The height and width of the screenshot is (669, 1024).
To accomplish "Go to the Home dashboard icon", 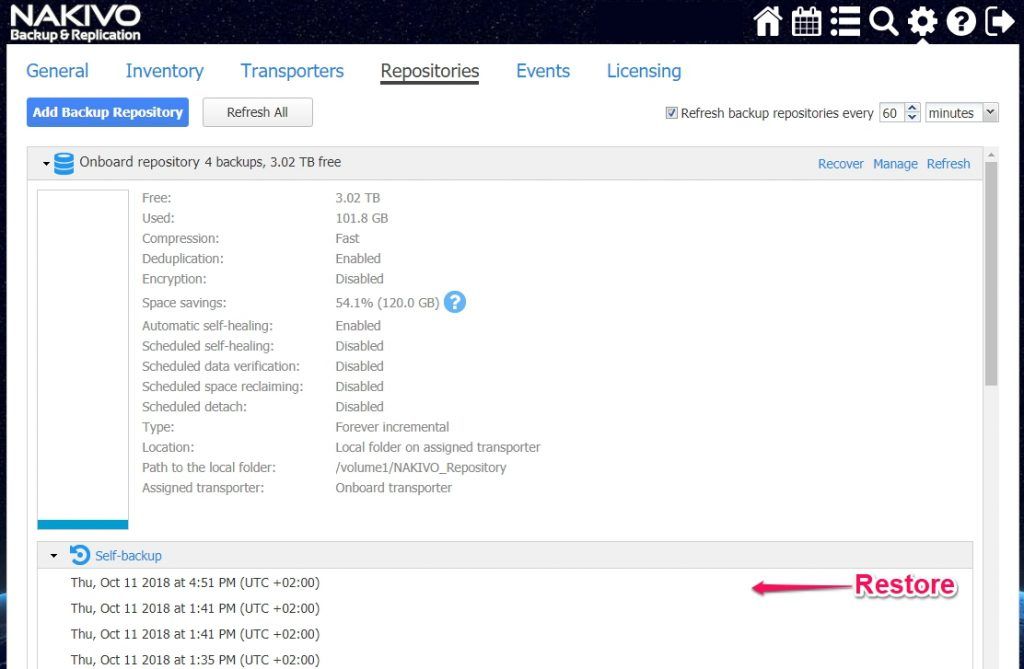I will click(x=767, y=21).
